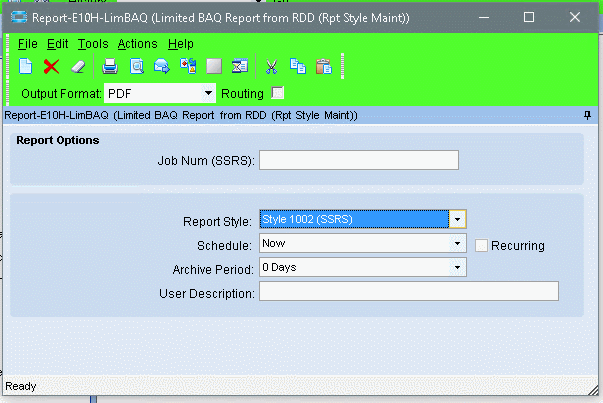Click the Cut scissors icon
Viewport: 603px width, 403px height.
pos(270,67)
